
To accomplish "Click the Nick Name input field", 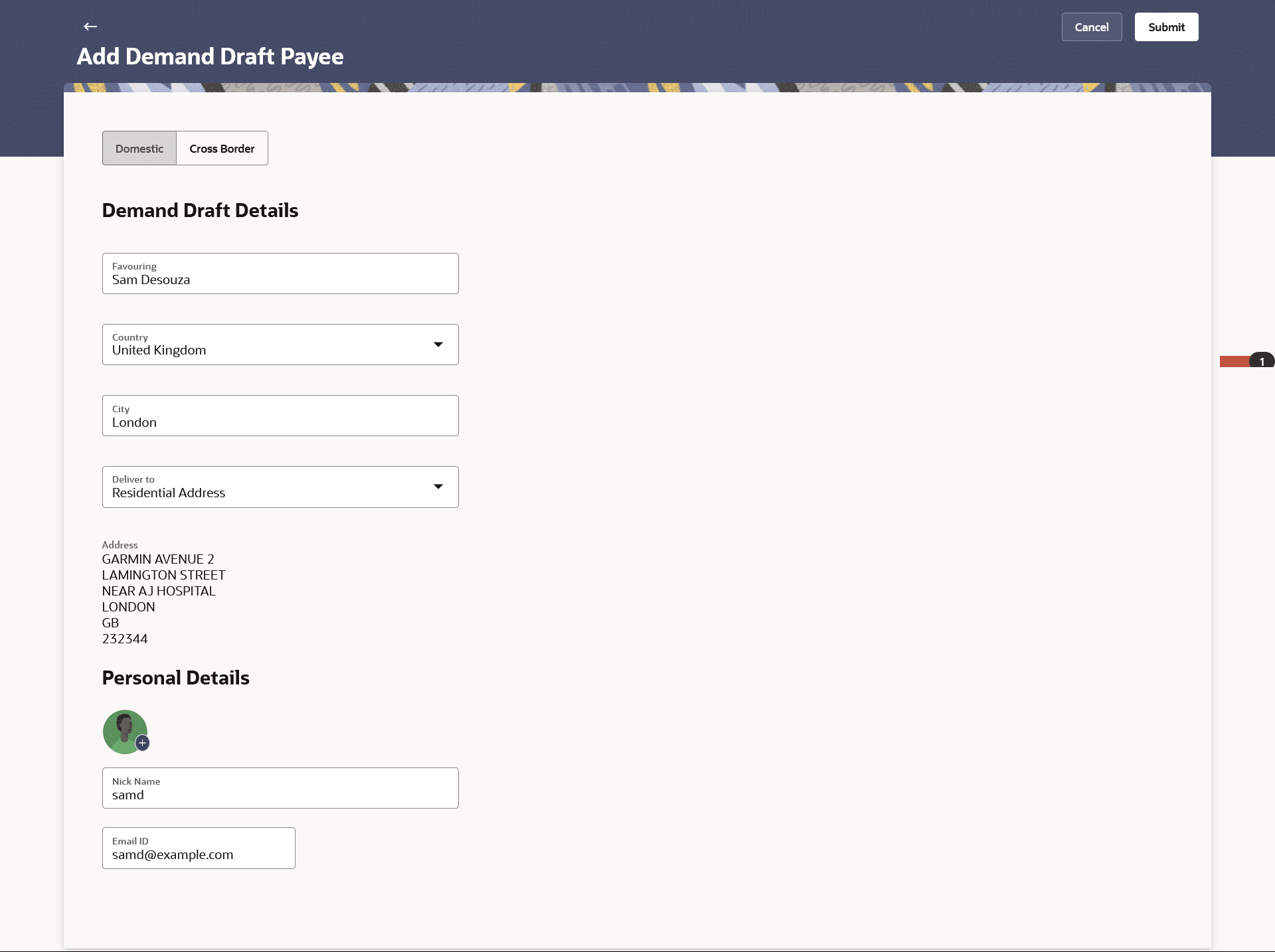I will (280, 788).
